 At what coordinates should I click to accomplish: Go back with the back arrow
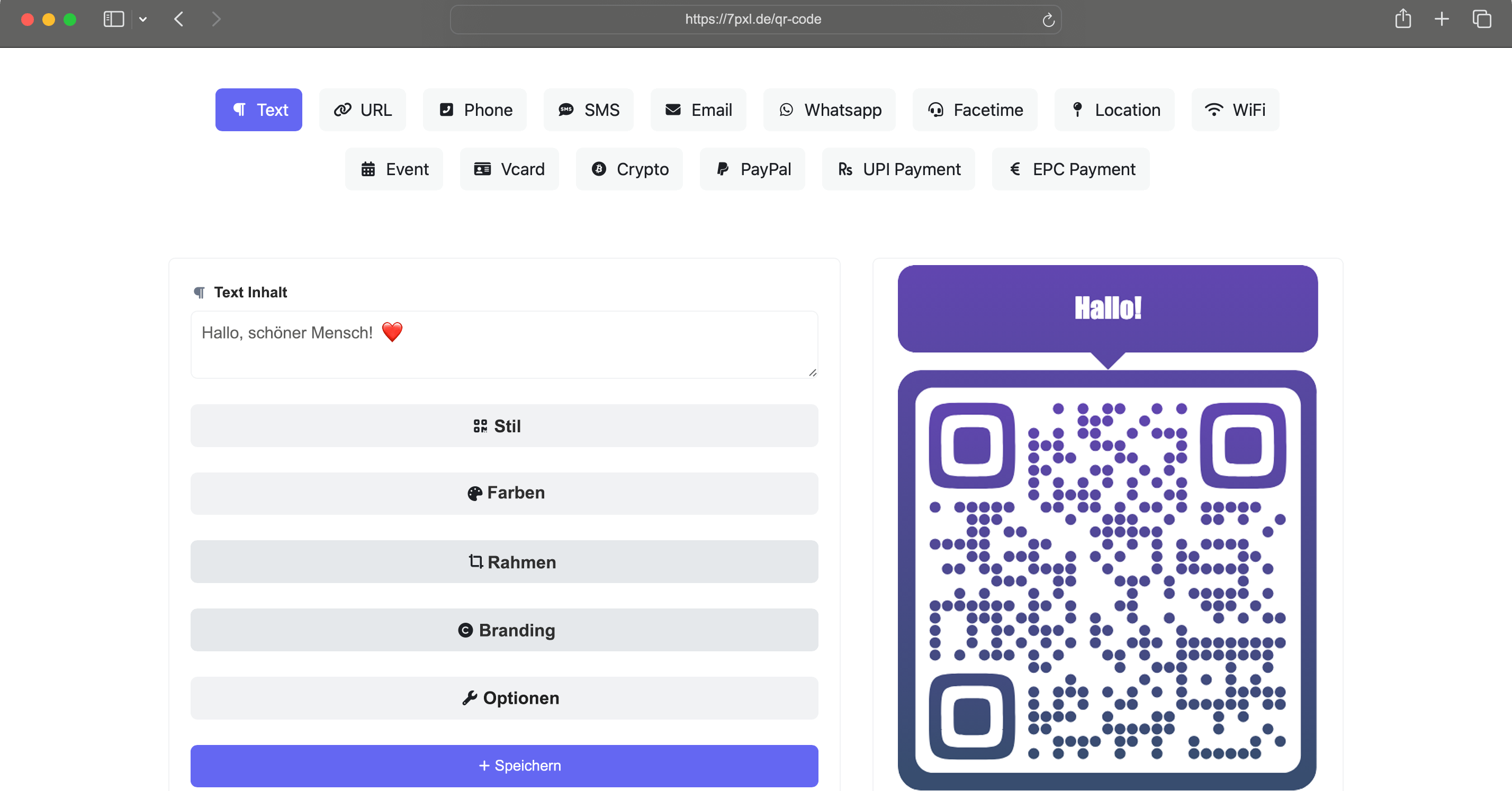click(179, 19)
